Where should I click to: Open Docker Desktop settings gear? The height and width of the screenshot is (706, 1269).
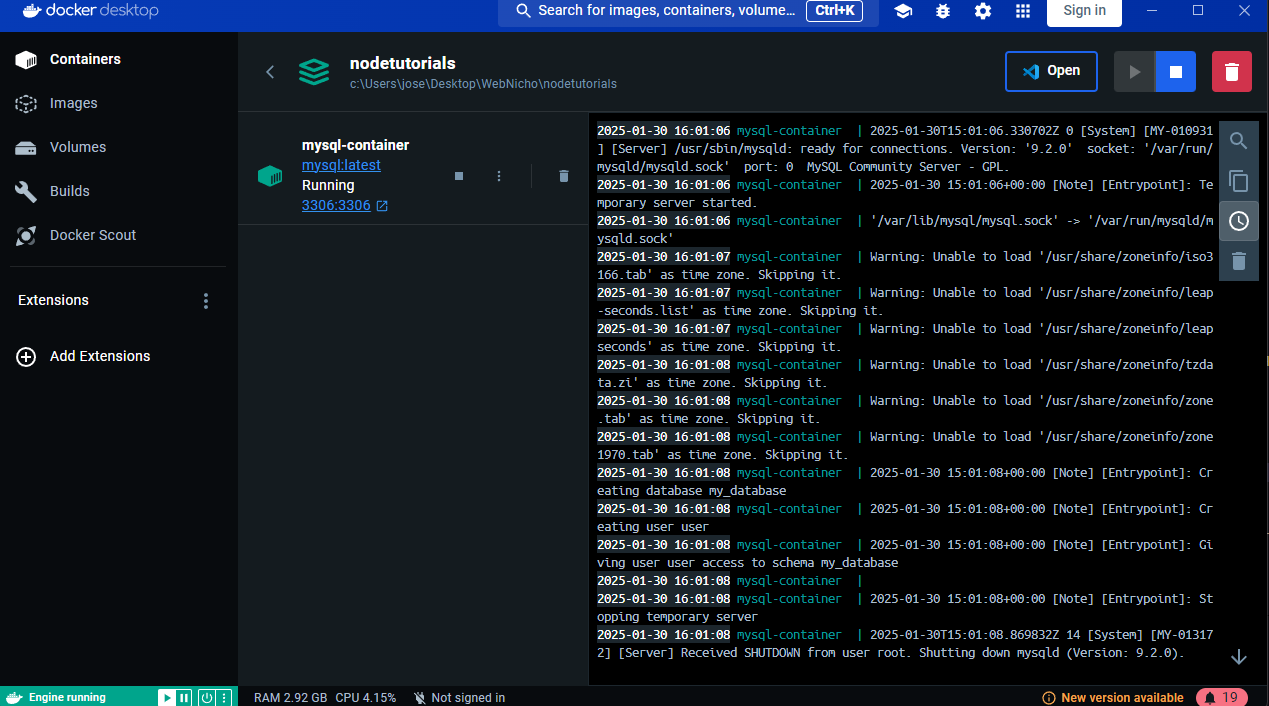[983, 11]
